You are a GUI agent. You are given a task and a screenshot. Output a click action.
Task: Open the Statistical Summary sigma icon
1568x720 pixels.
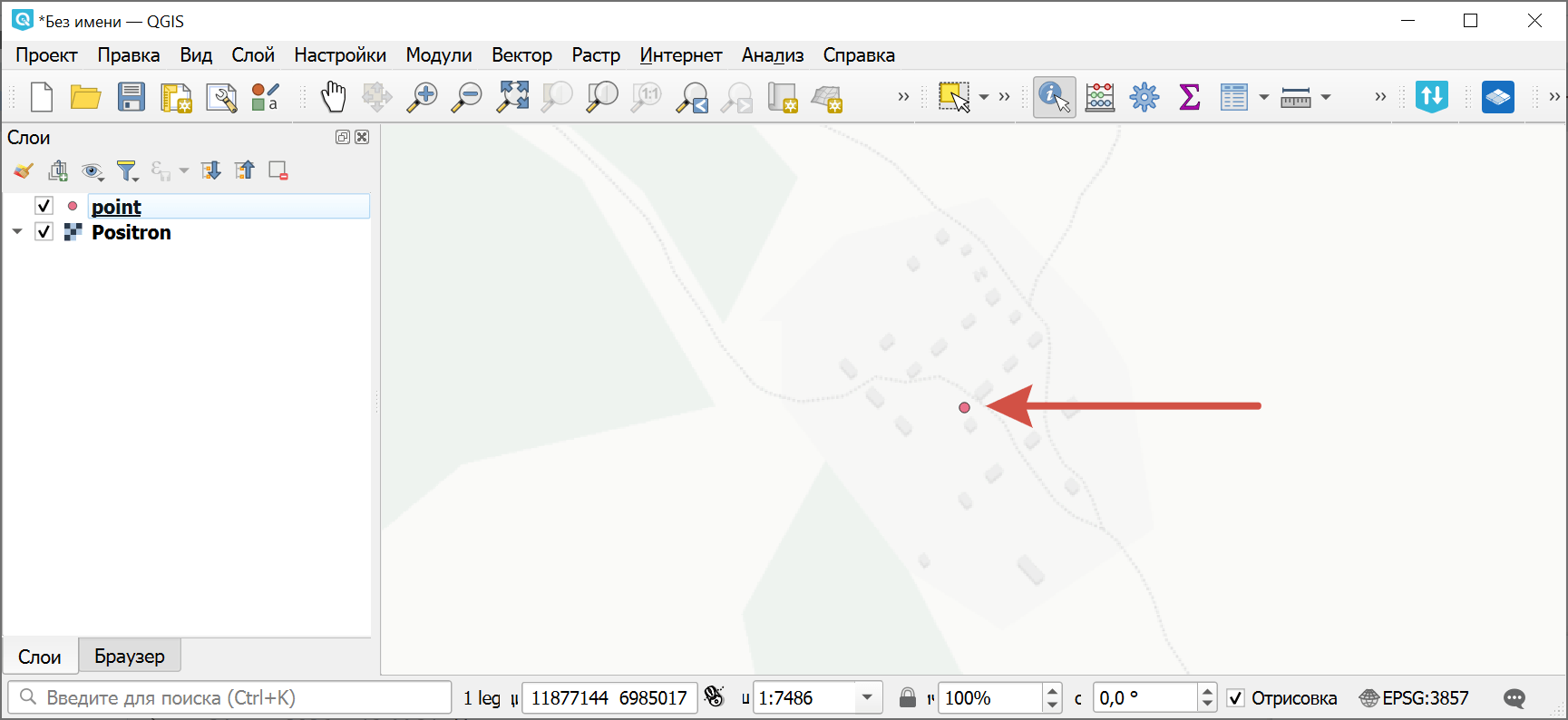point(1189,96)
